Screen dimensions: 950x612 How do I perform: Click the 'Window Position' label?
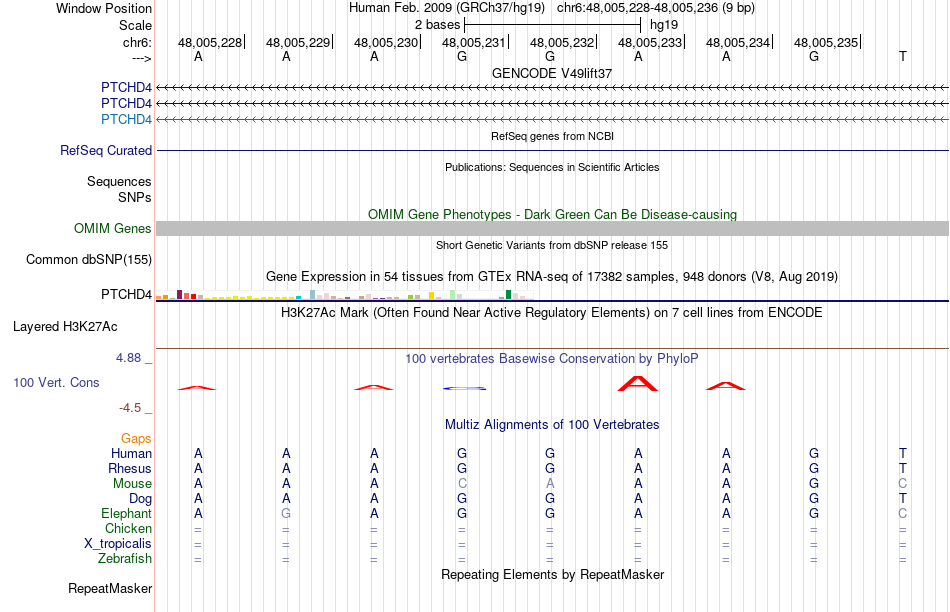pos(104,8)
